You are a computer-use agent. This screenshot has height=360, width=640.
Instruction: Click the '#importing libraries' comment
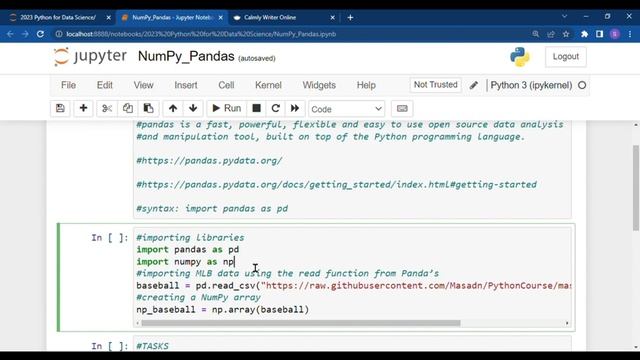(190, 238)
